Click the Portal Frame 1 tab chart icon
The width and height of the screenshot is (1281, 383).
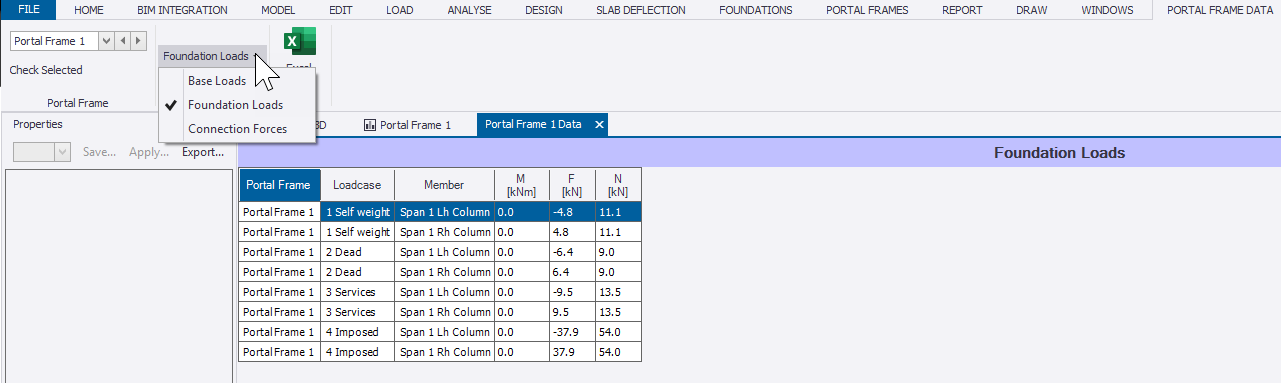coord(370,125)
